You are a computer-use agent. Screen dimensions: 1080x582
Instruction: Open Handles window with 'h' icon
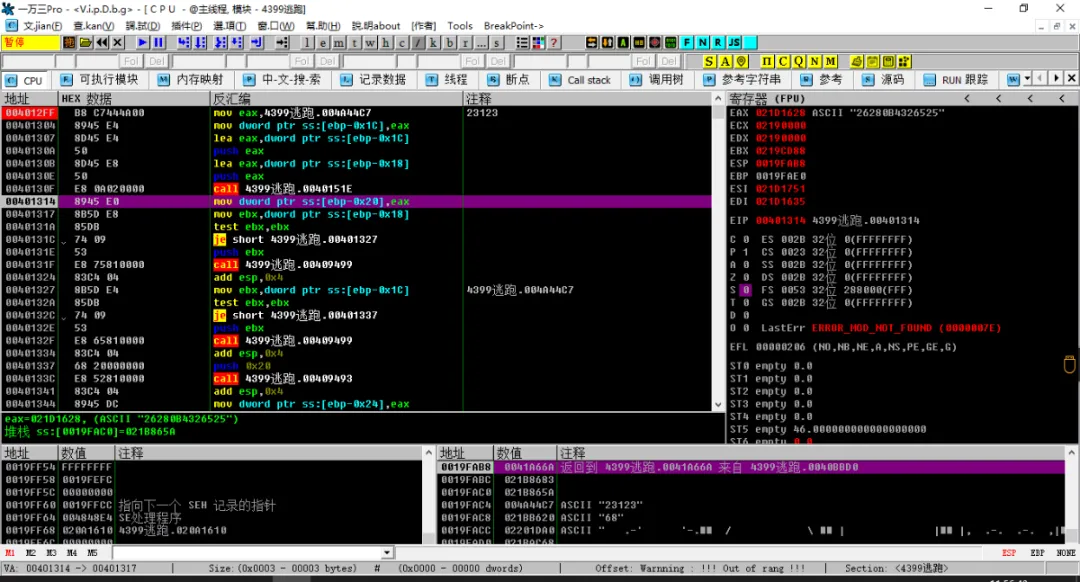386,43
